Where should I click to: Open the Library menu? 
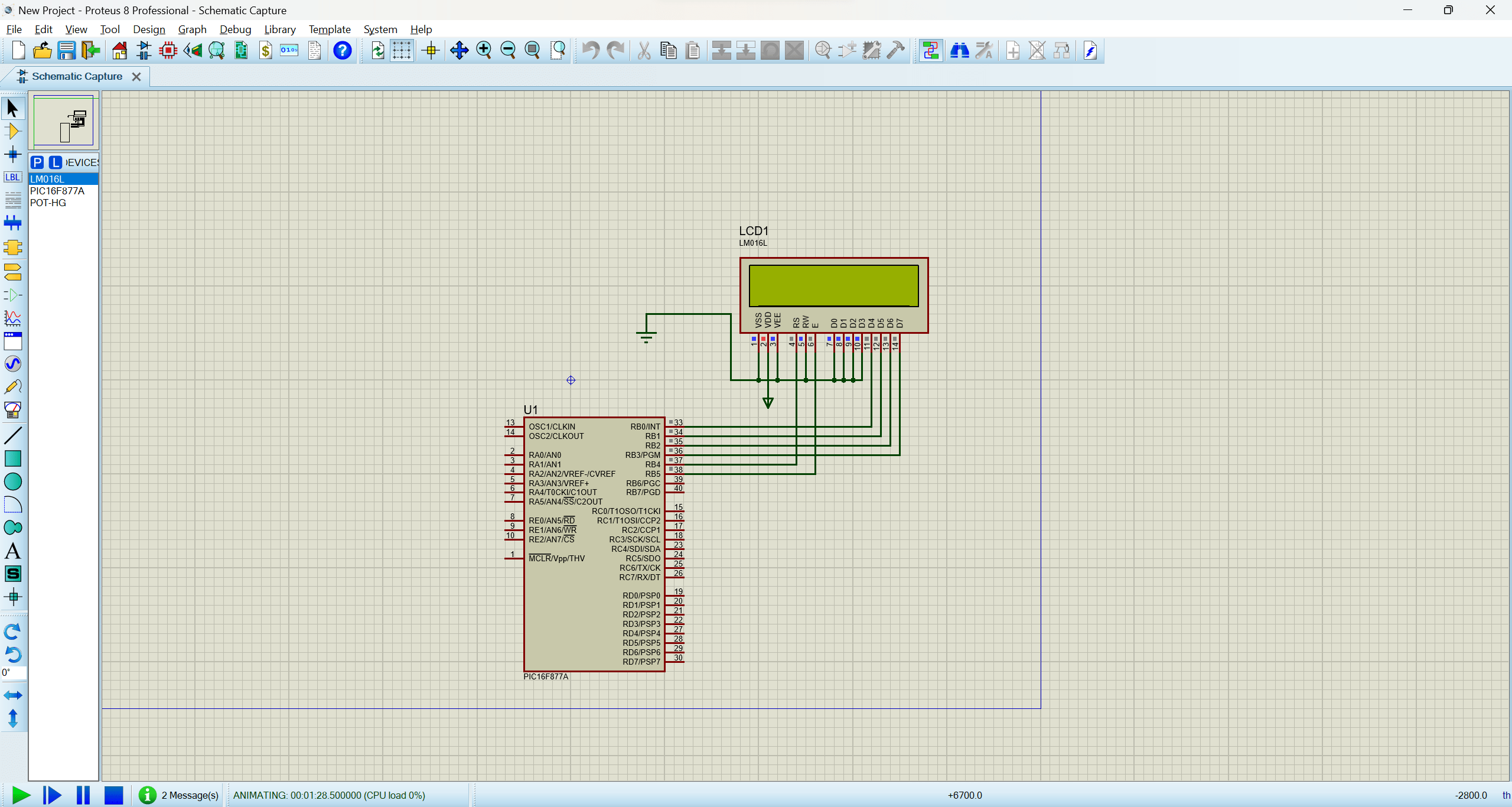pyautogui.click(x=279, y=30)
